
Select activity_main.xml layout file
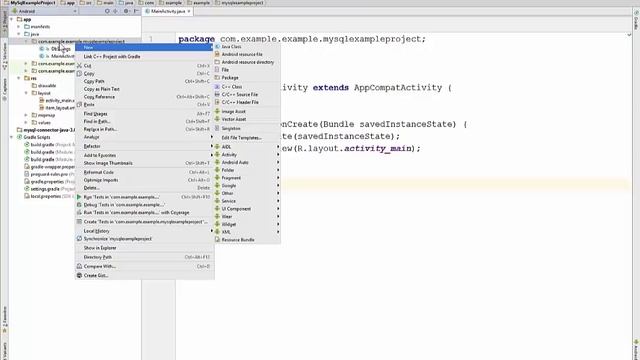pos(56,100)
